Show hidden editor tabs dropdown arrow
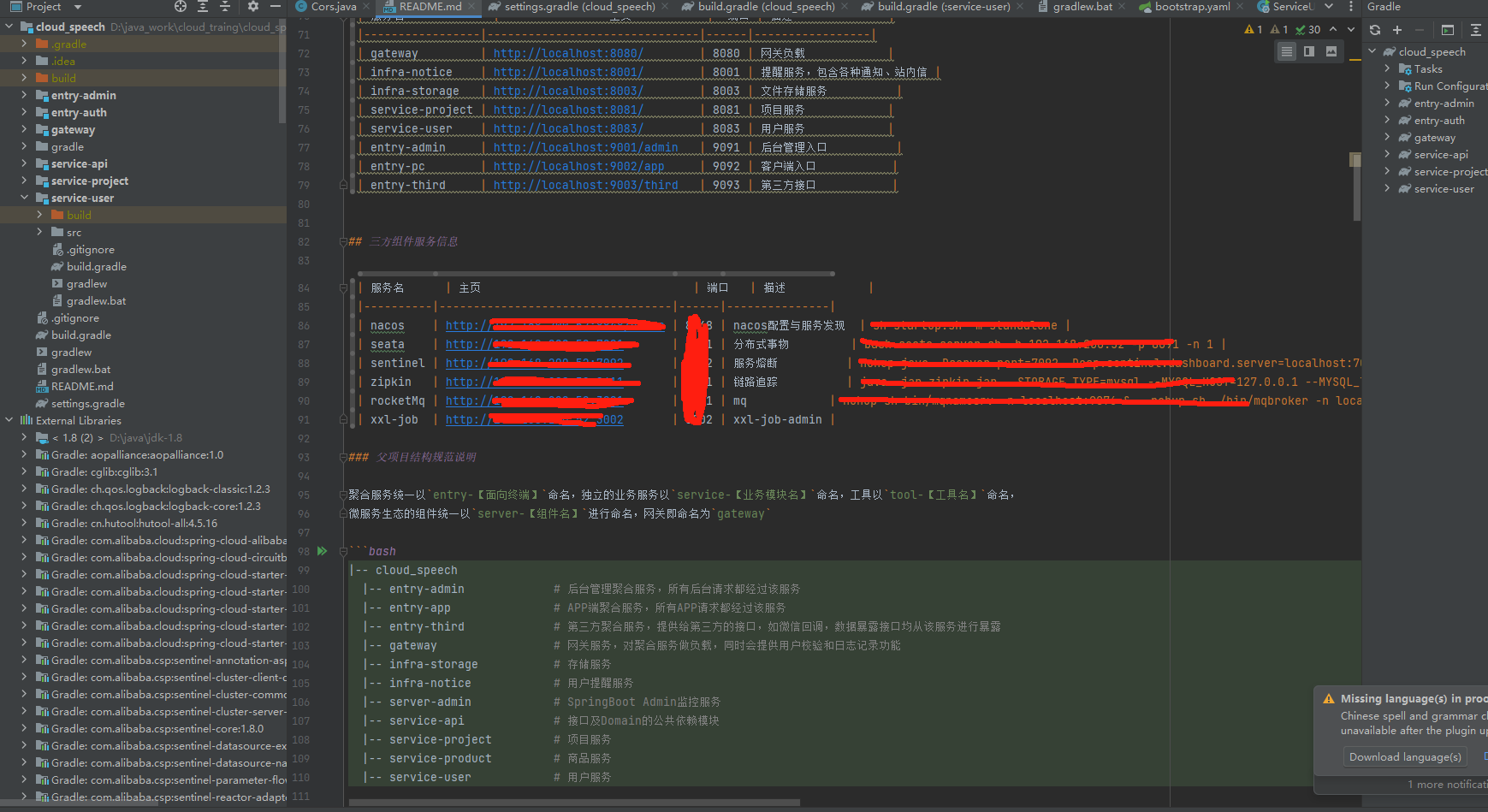The height and width of the screenshot is (812, 1488). click(x=1329, y=7)
